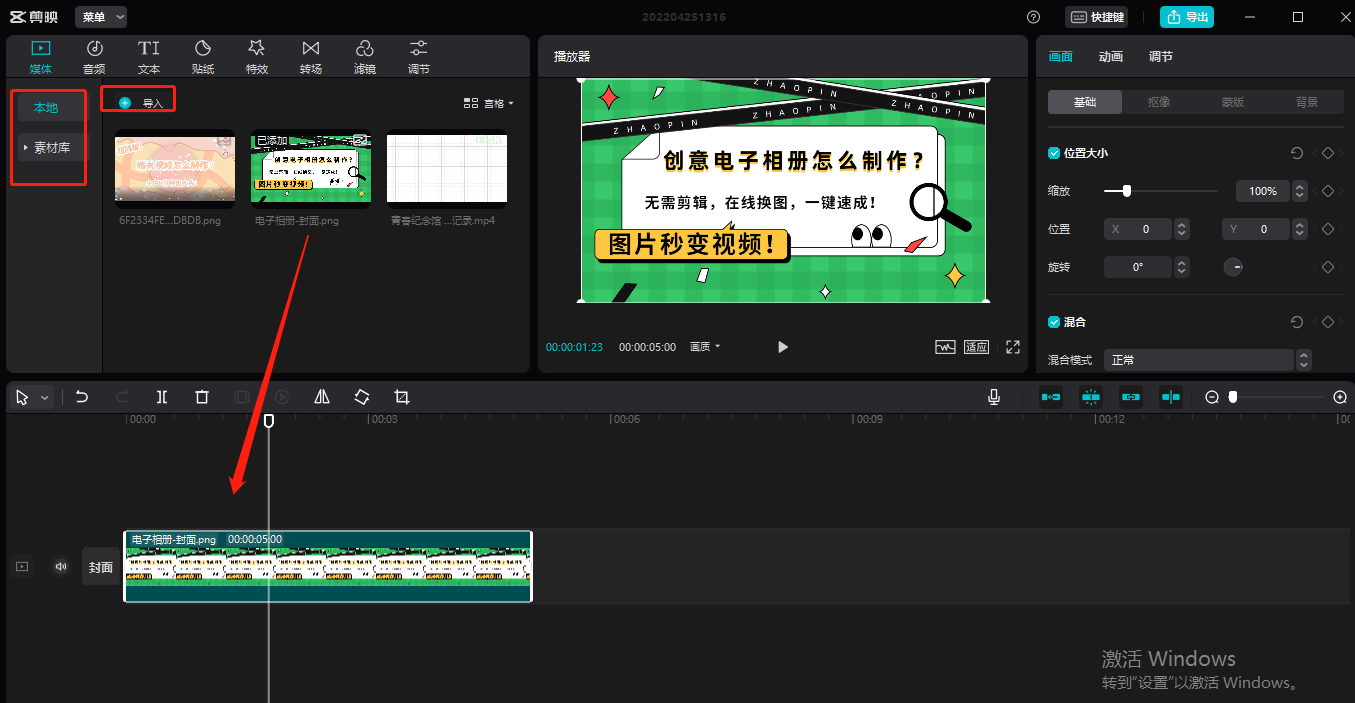
Task: Switch to the 抠像 sub-tab
Action: coord(1159,102)
